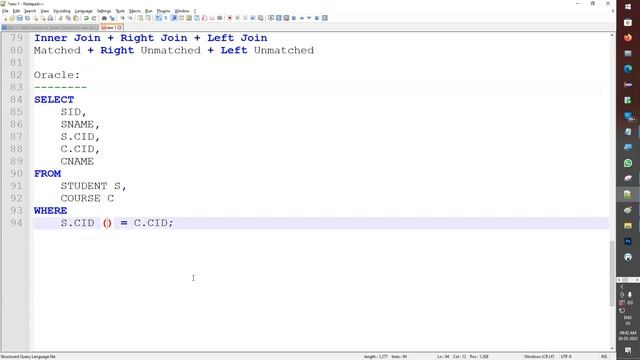Open the notification center icon in the tray
Image resolution: width=640 pixels, height=360 pixels.
pyautogui.click(x=628, y=350)
